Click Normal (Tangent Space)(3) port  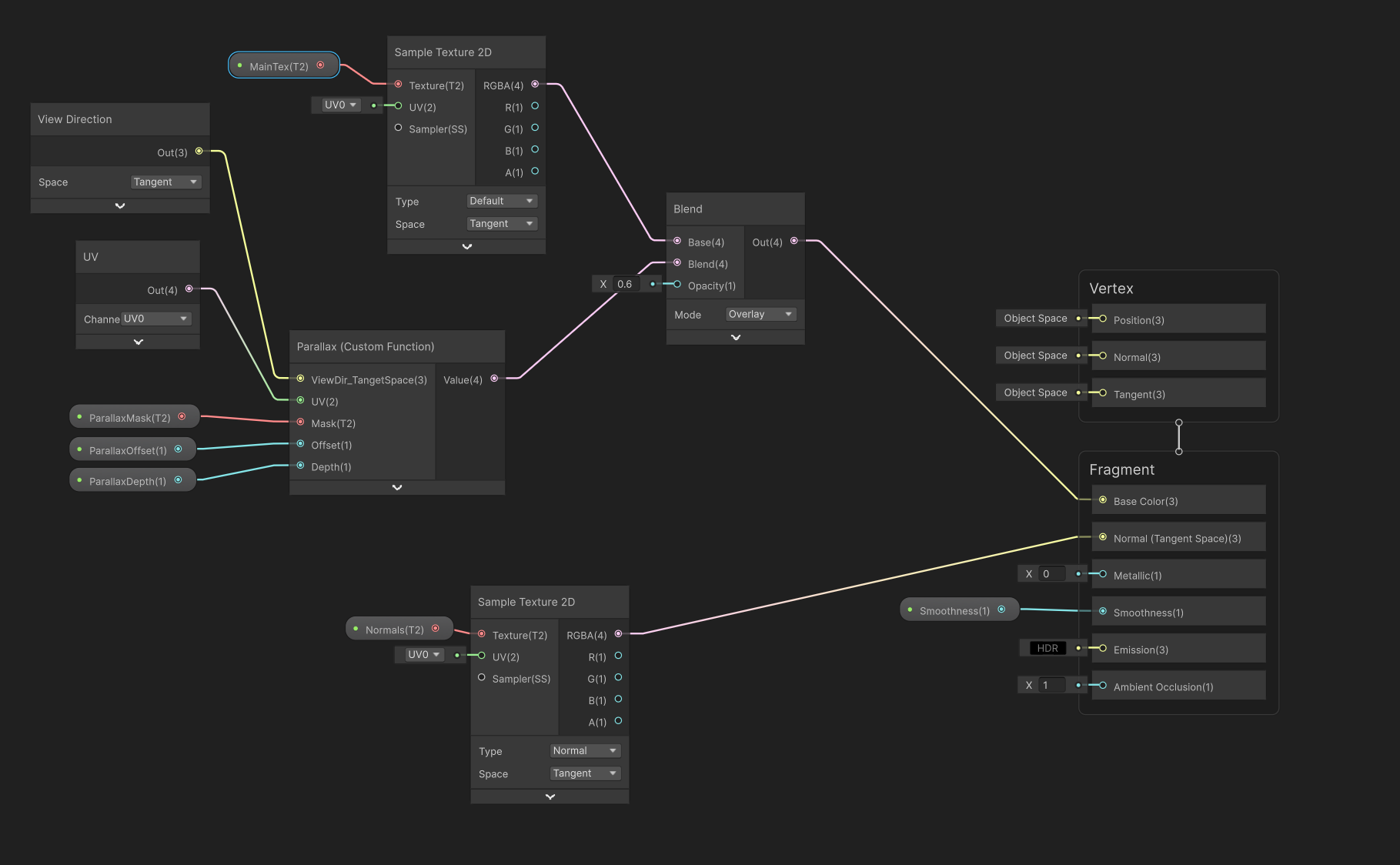(x=1103, y=537)
